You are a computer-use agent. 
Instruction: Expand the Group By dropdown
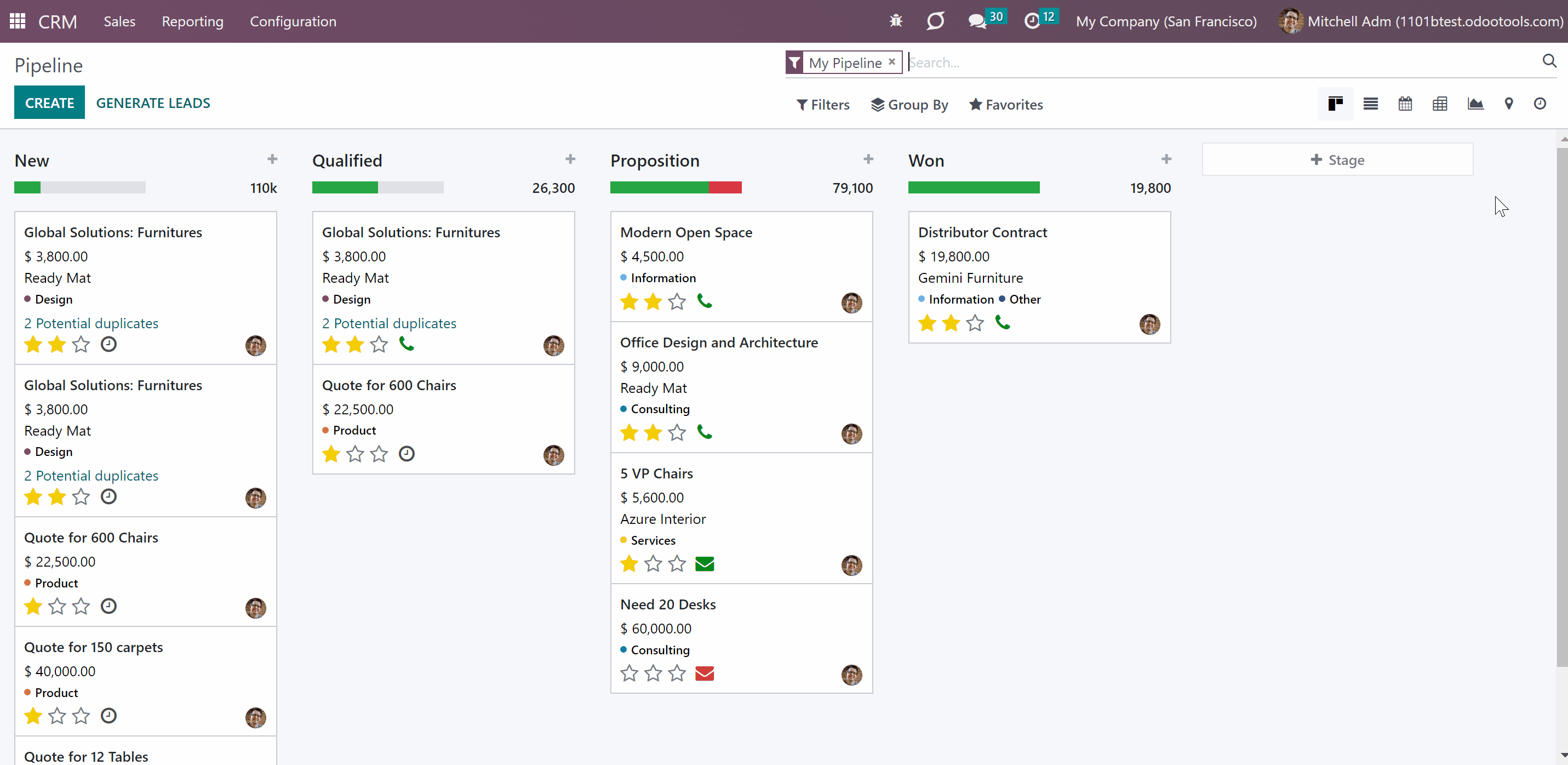pyautogui.click(x=909, y=105)
